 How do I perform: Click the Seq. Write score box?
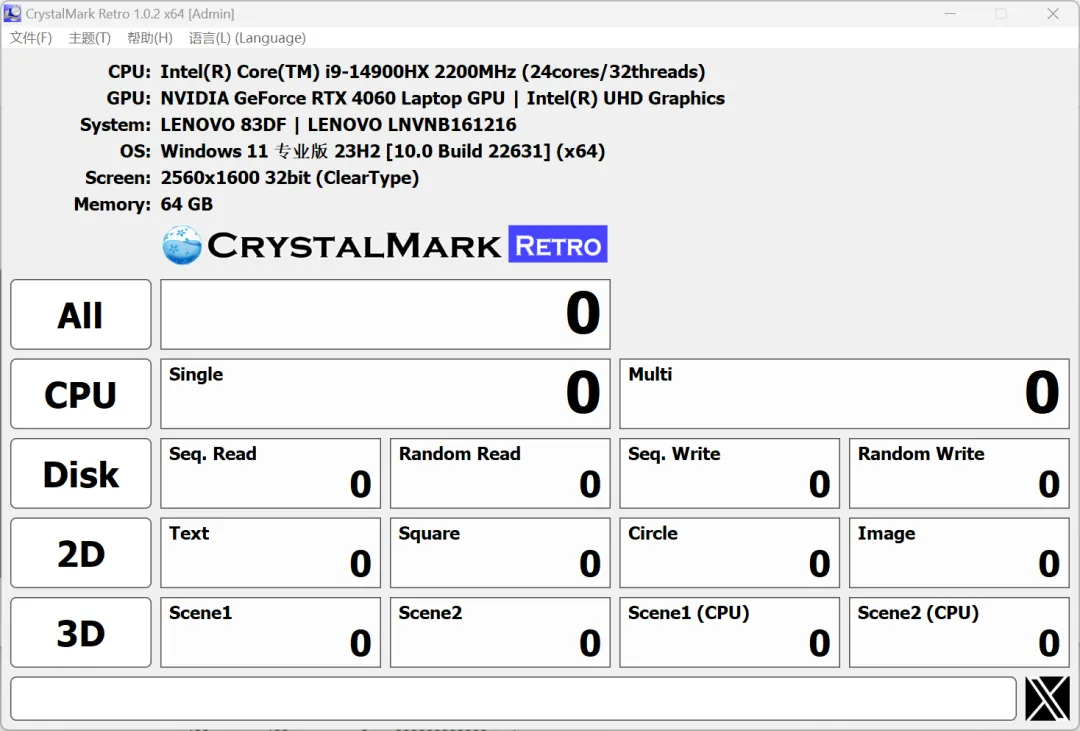(729, 473)
